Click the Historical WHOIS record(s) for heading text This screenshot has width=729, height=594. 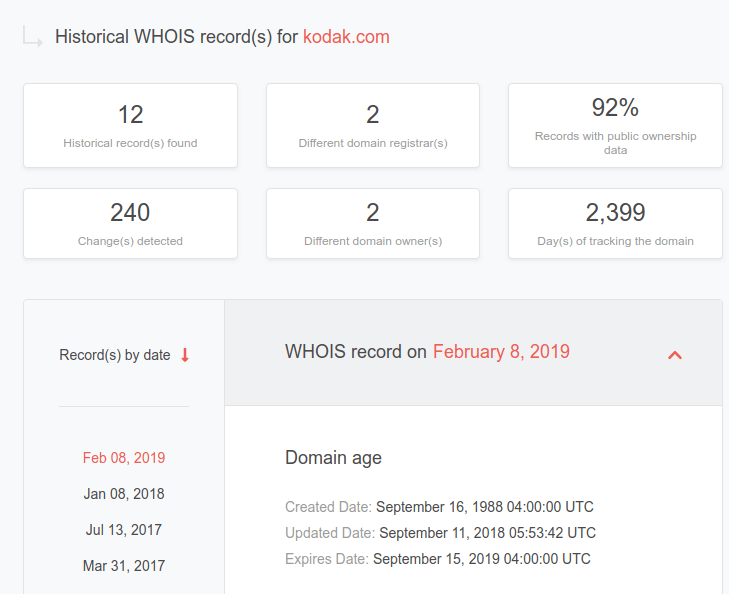point(177,37)
